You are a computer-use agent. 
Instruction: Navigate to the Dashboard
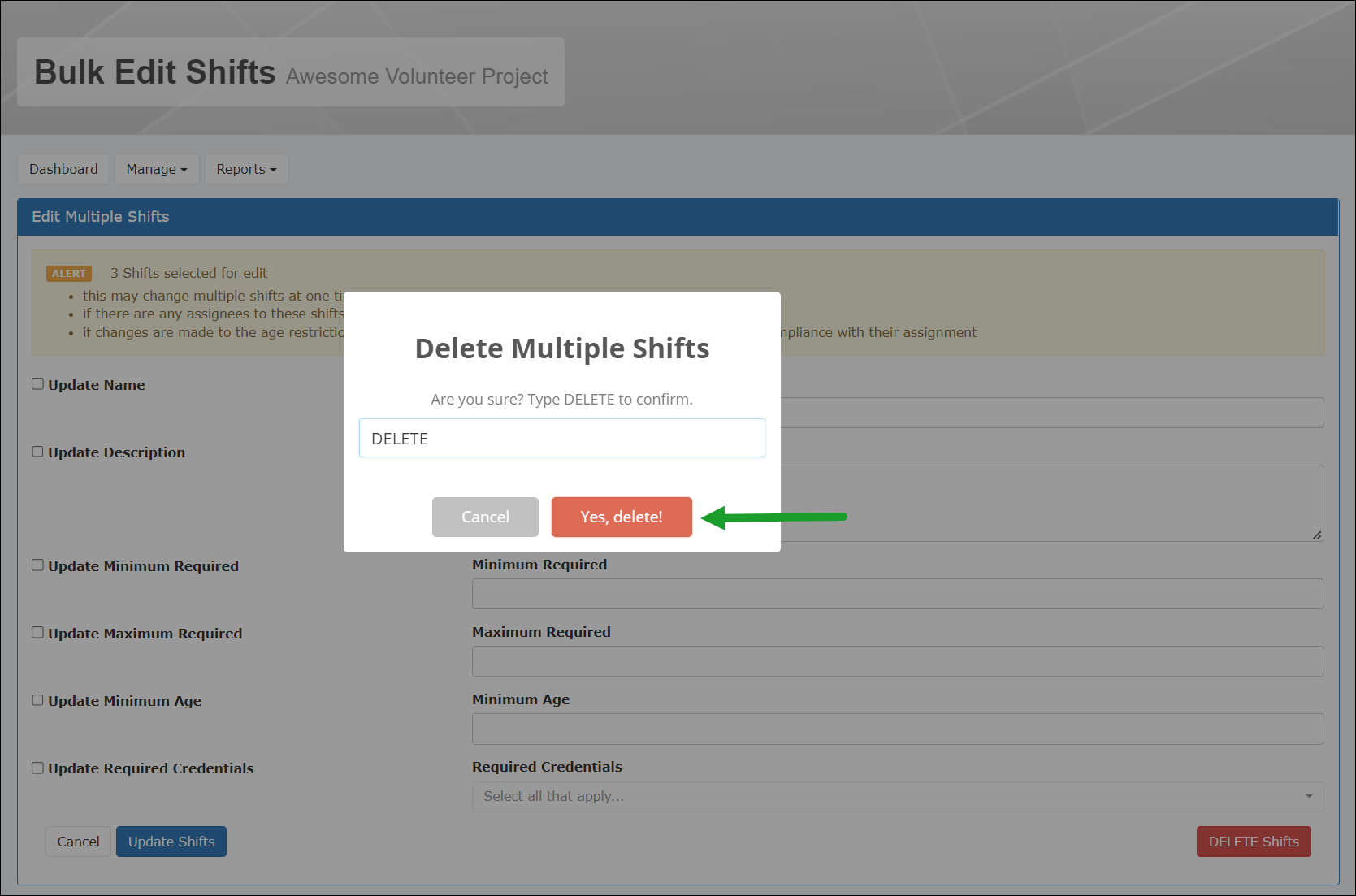coord(63,169)
